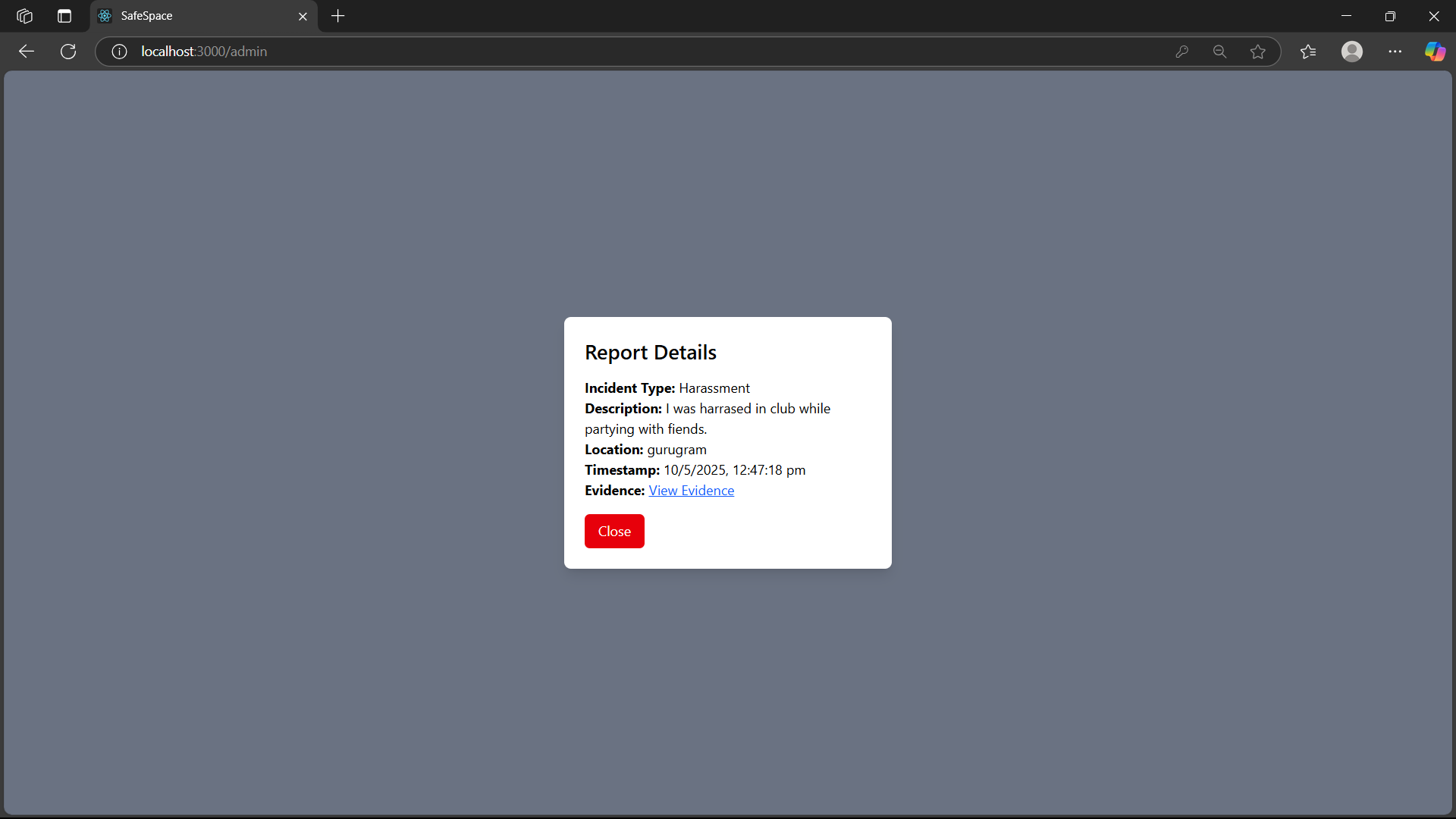
Task: Click the zoom magnifier icon in address bar
Action: [1219, 52]
